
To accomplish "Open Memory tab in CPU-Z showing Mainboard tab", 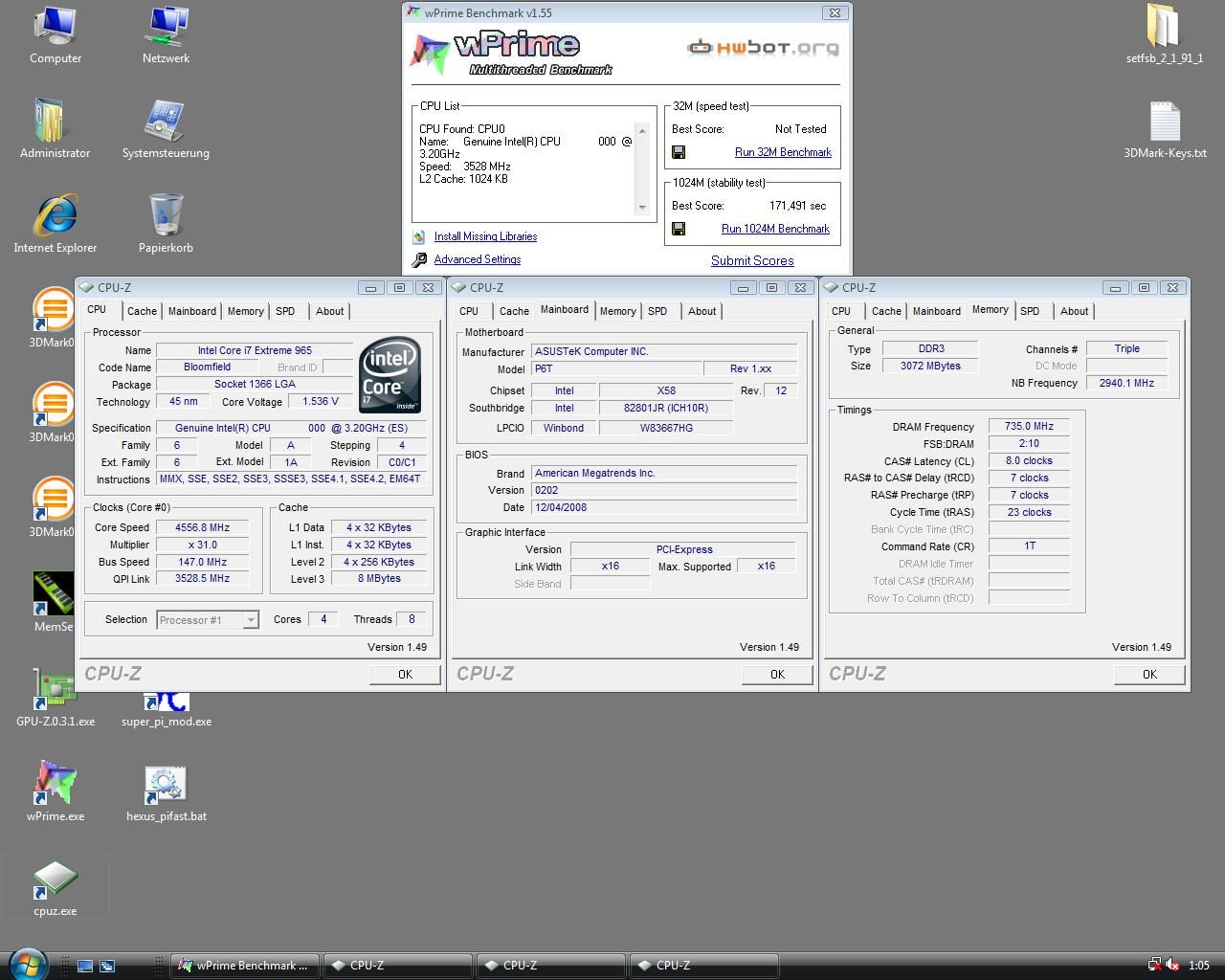I will pos(618,311).
